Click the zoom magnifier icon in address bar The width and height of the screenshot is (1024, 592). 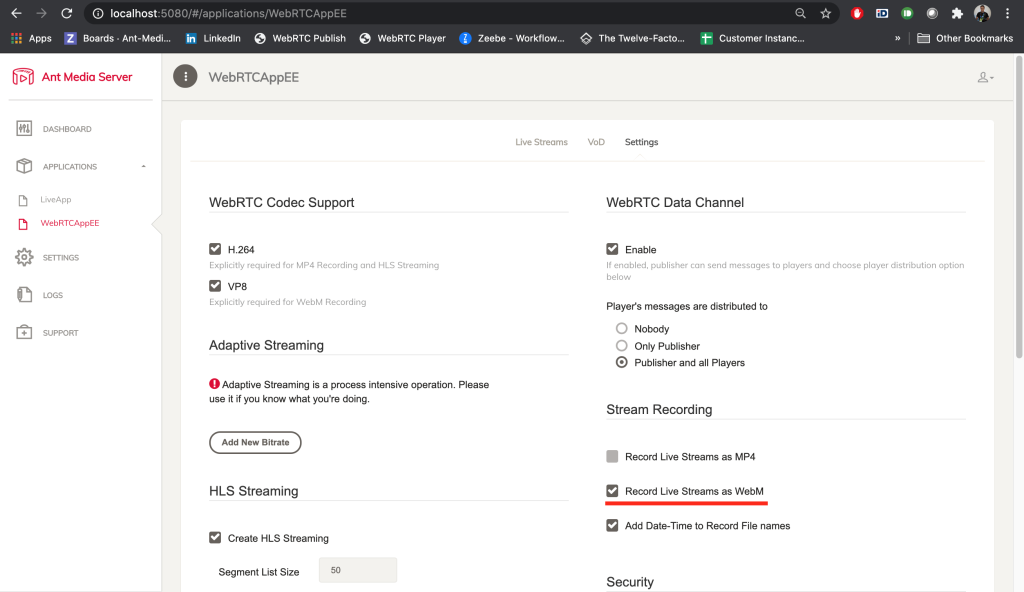click(800, 13)
